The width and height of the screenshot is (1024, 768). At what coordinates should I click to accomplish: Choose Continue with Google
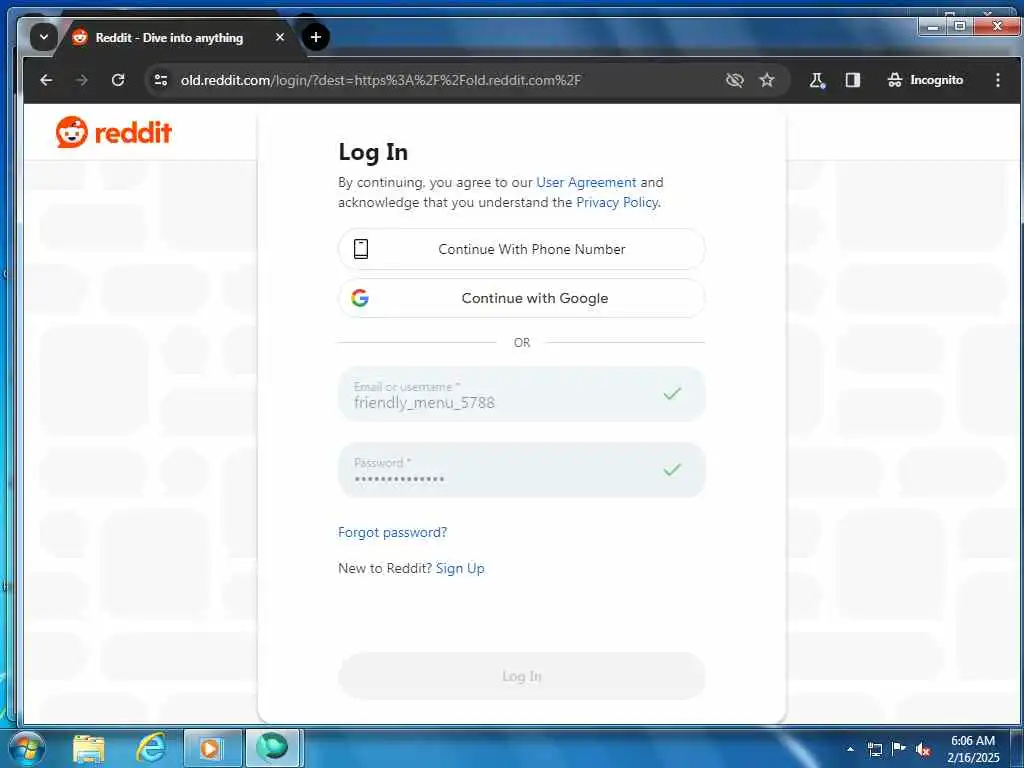[521, 298]
